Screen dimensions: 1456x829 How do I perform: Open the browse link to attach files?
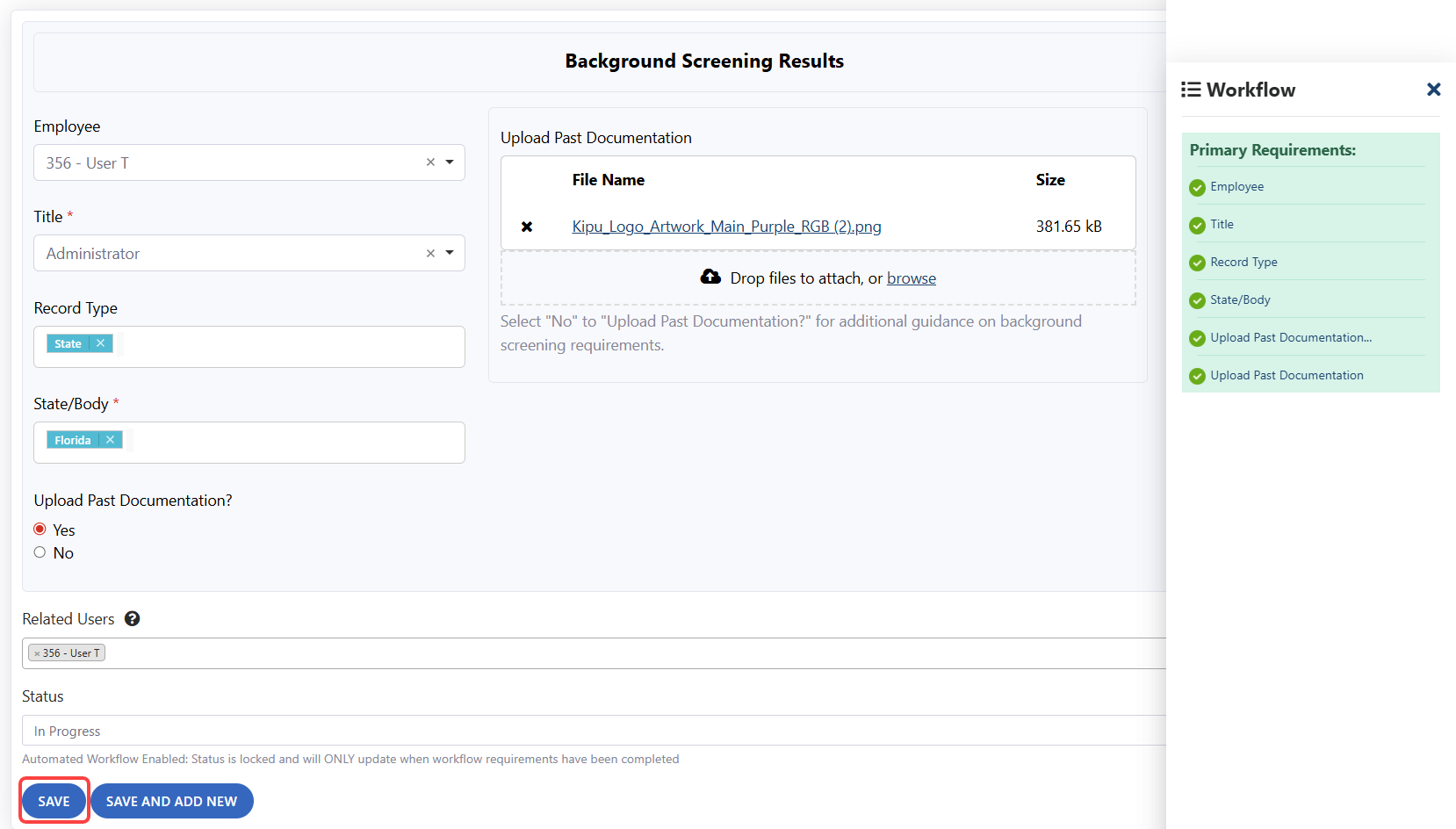click(911, 278)
